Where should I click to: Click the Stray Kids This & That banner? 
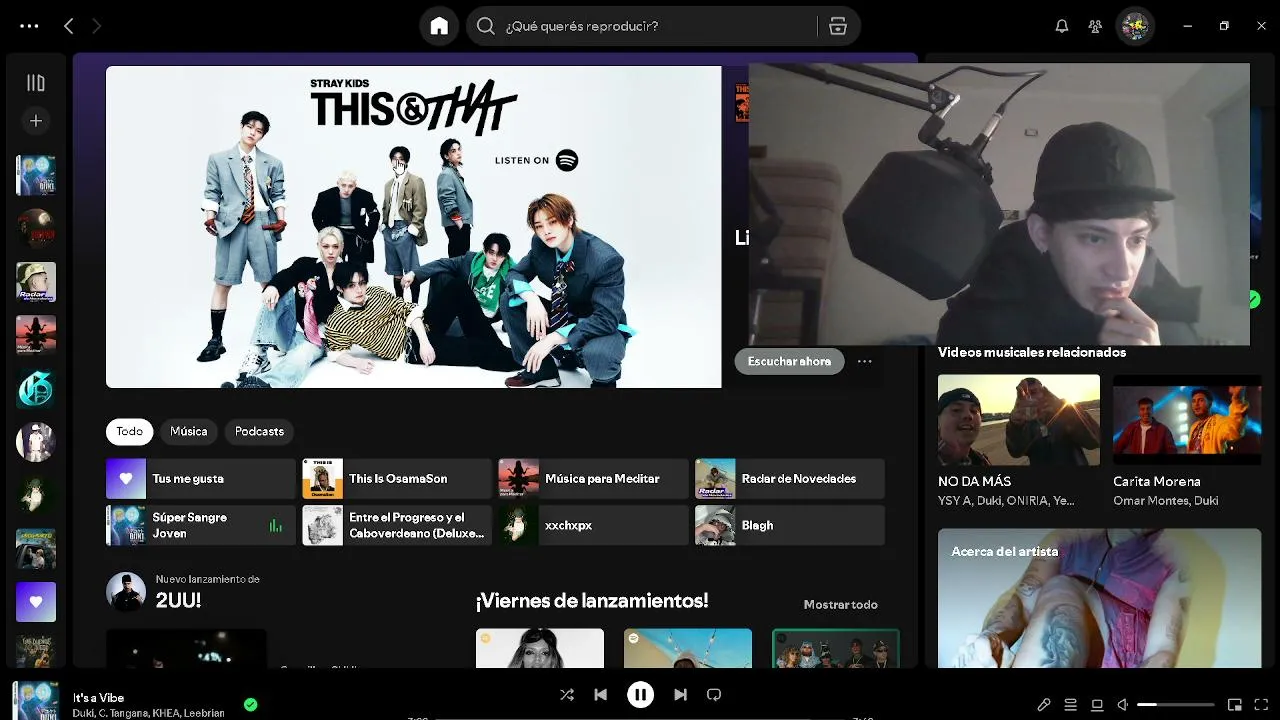tap(413, 227)
